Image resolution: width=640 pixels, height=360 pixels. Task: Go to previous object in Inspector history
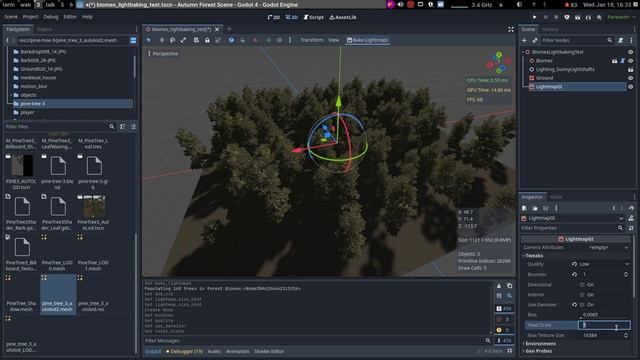pos(614,208)
